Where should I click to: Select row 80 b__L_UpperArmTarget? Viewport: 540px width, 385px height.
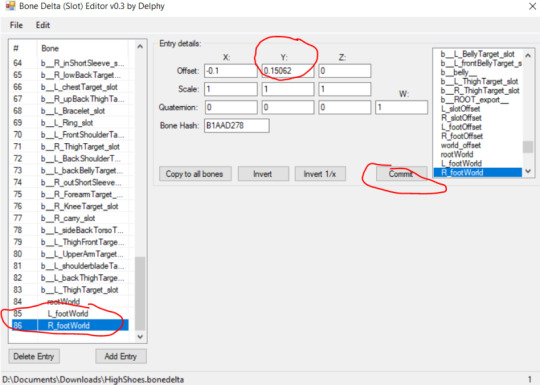[70, 254]
